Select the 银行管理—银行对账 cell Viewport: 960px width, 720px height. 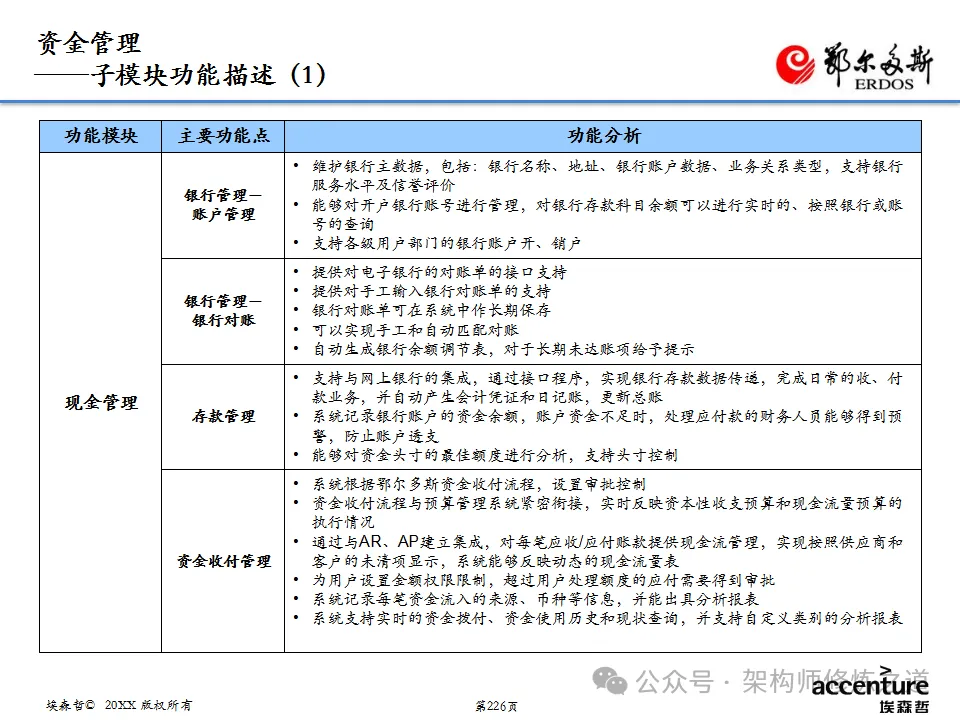coord(223,311)
